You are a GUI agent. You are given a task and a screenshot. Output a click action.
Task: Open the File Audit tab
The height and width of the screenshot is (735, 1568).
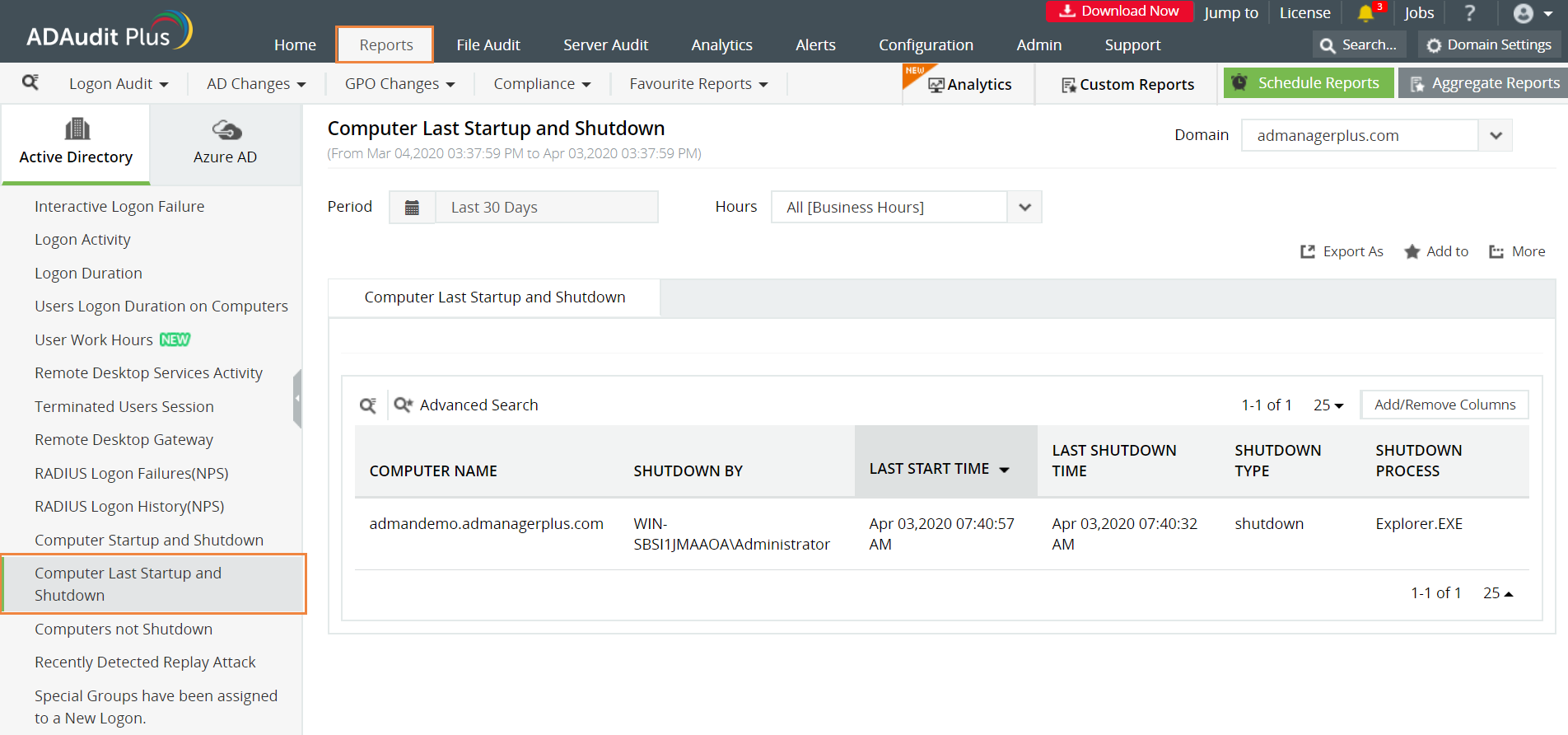488,45
